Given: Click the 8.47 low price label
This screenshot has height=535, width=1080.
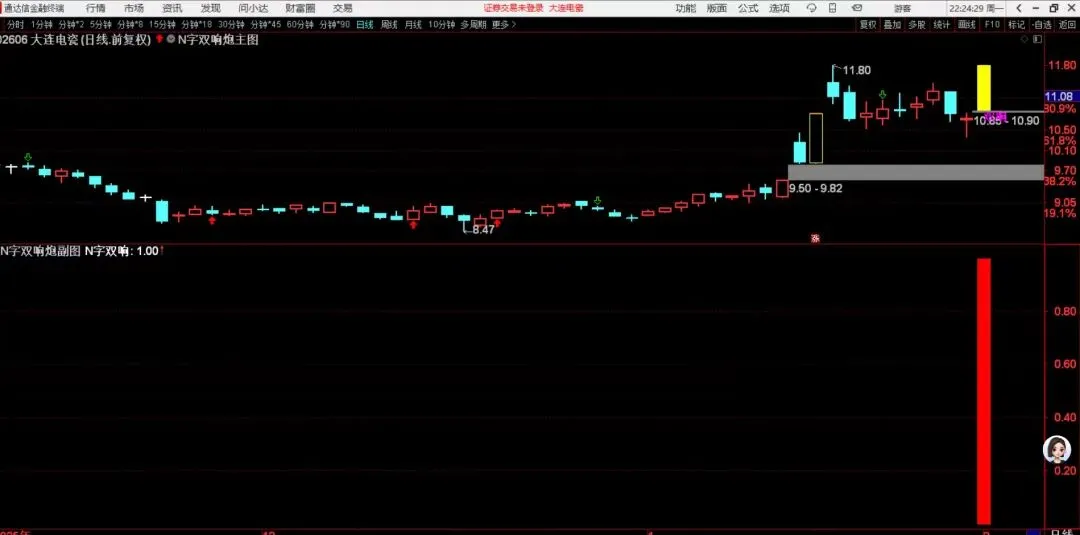Looking at the screenshot, I should coord(483,230).
